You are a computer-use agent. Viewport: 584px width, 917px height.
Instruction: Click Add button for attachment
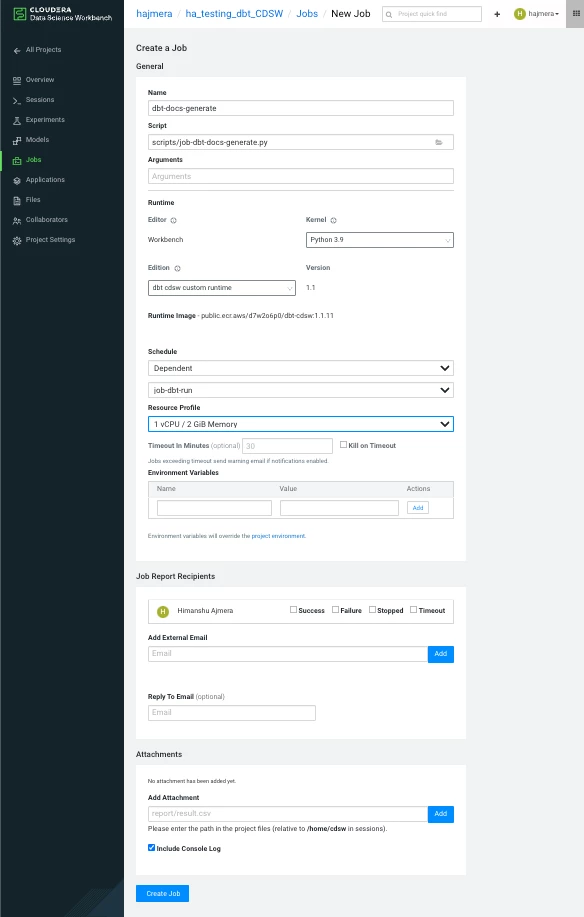[x=441, y=814]
